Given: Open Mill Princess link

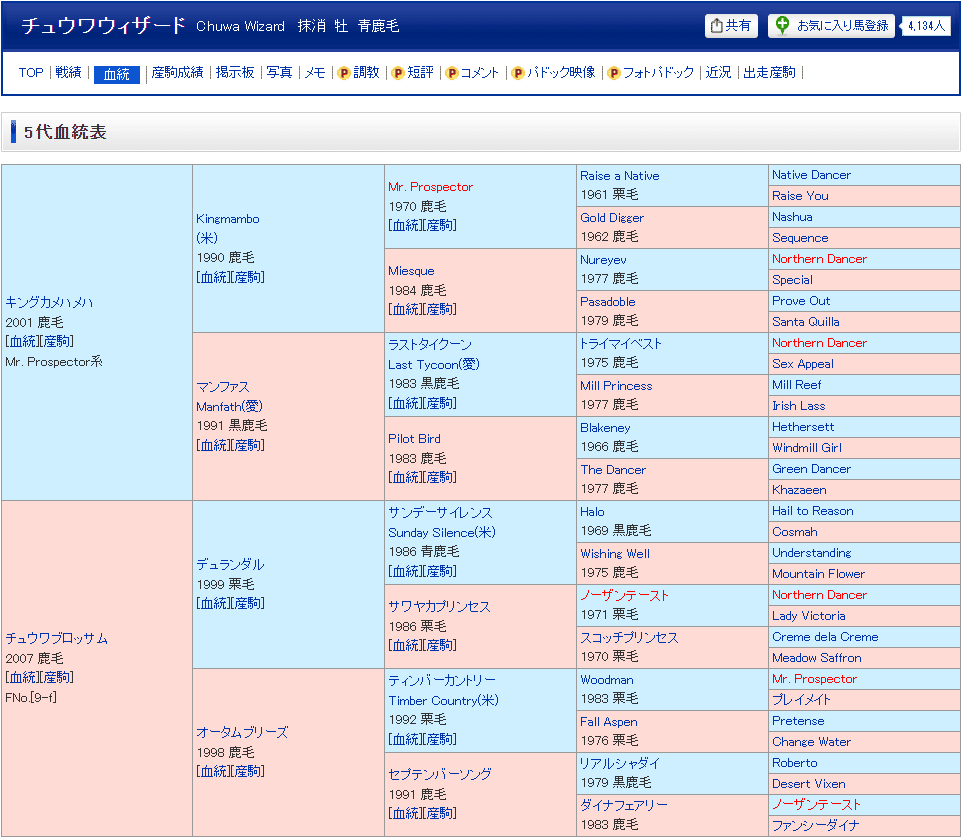Looking at the screenshot, I should (616, 386).
